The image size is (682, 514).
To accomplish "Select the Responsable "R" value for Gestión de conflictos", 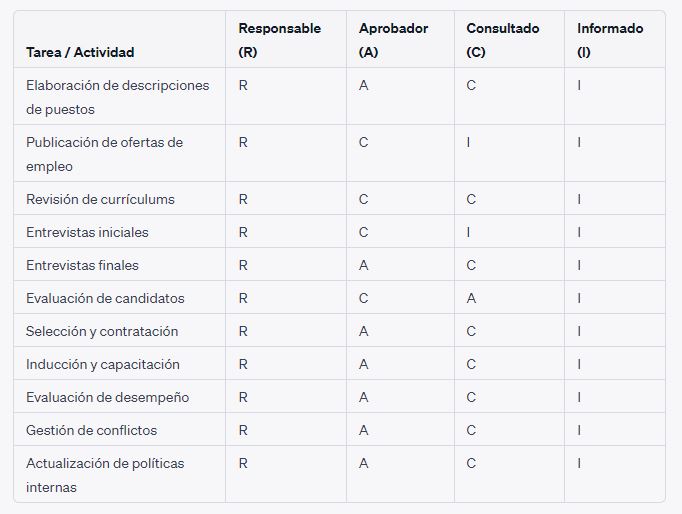I will (243, 430).
